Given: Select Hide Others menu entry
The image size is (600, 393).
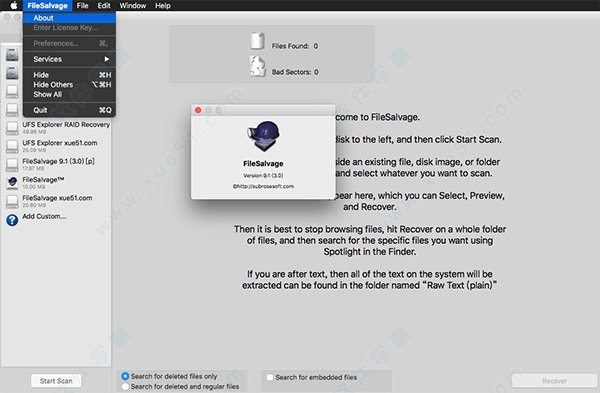Looking at the screenshot, I should tap(69, 85).
